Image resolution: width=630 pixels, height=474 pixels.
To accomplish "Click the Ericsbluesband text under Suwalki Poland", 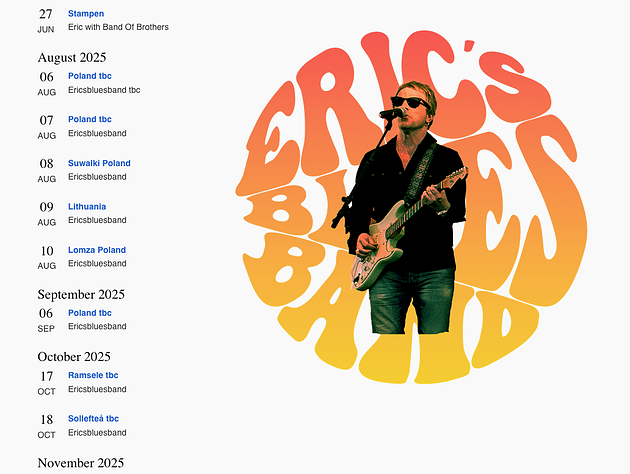I will click(x=97, y=177).
